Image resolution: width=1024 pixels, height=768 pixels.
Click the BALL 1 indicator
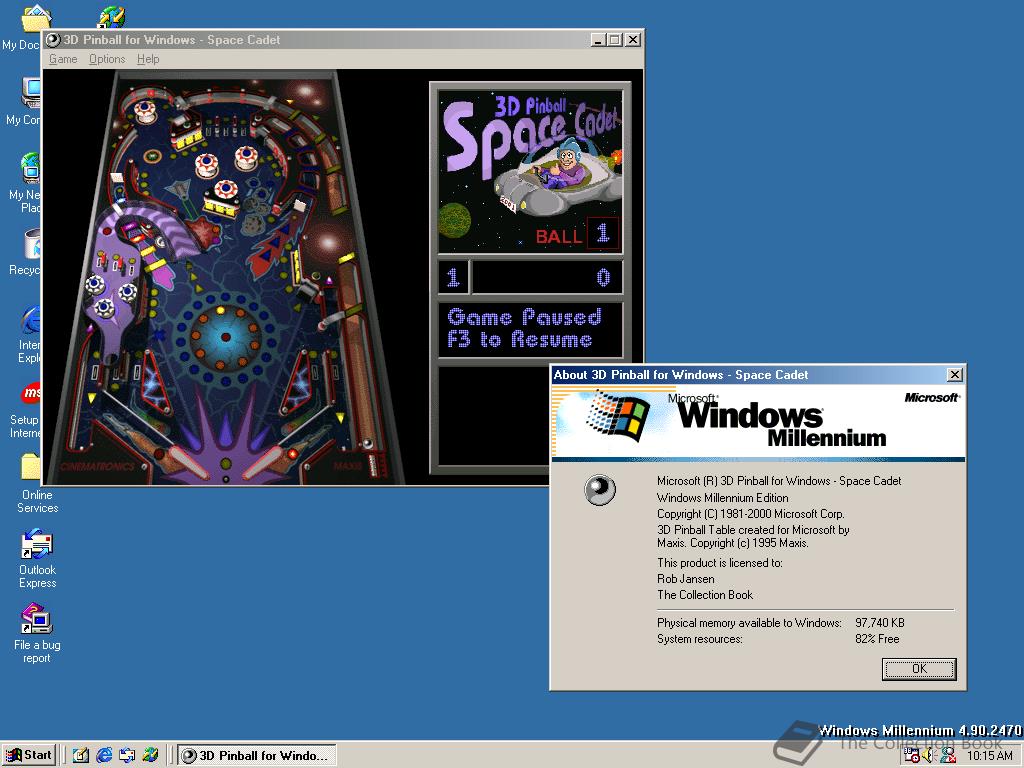pyautogui.click(x=575, y=234)
